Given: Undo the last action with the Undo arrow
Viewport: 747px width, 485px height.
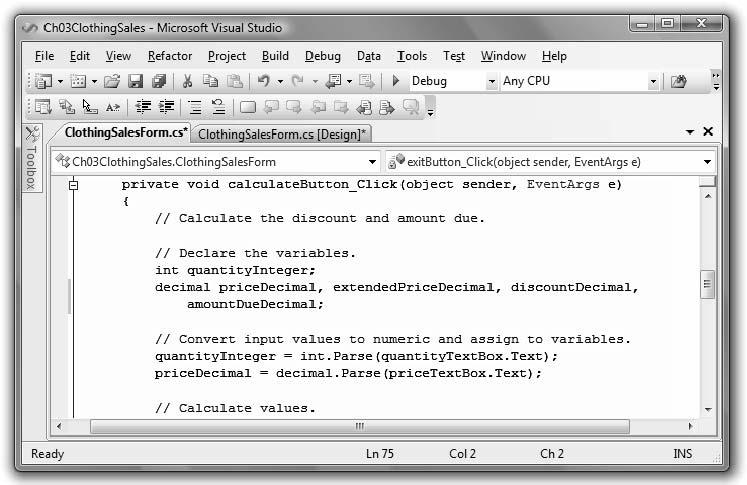Looking at the screenshot, I should coord(263,81).
